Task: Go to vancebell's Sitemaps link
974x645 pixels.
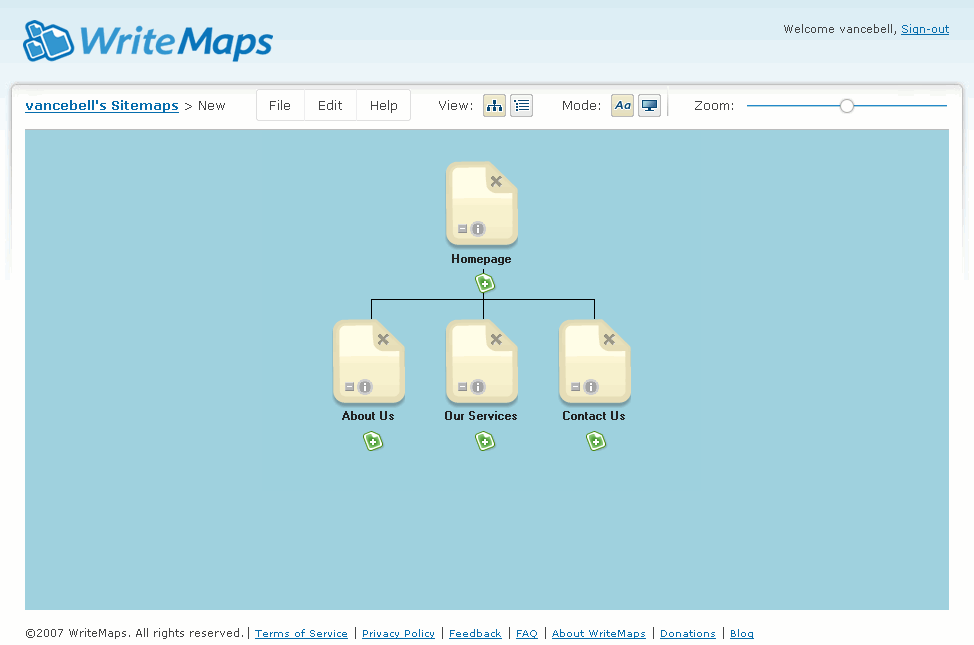Action: click(102, 106)
